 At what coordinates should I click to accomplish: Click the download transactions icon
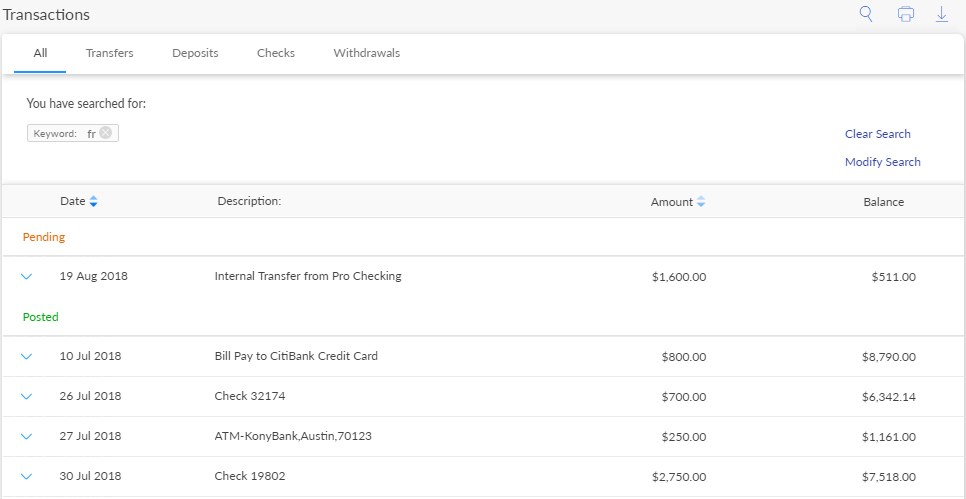tap(941, 14)
